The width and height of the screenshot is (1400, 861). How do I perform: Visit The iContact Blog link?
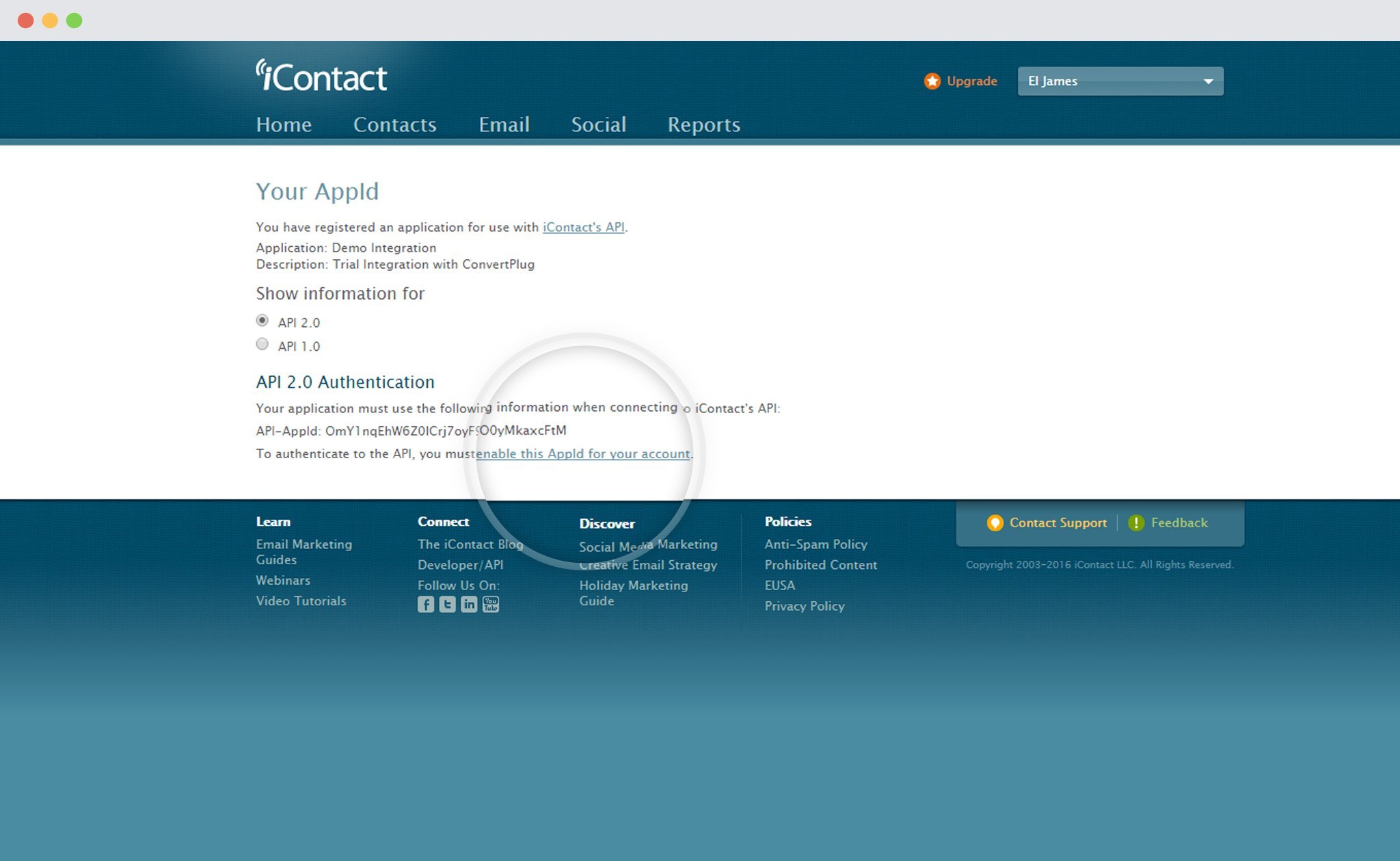pyautogui.click(x=470, y=544)
